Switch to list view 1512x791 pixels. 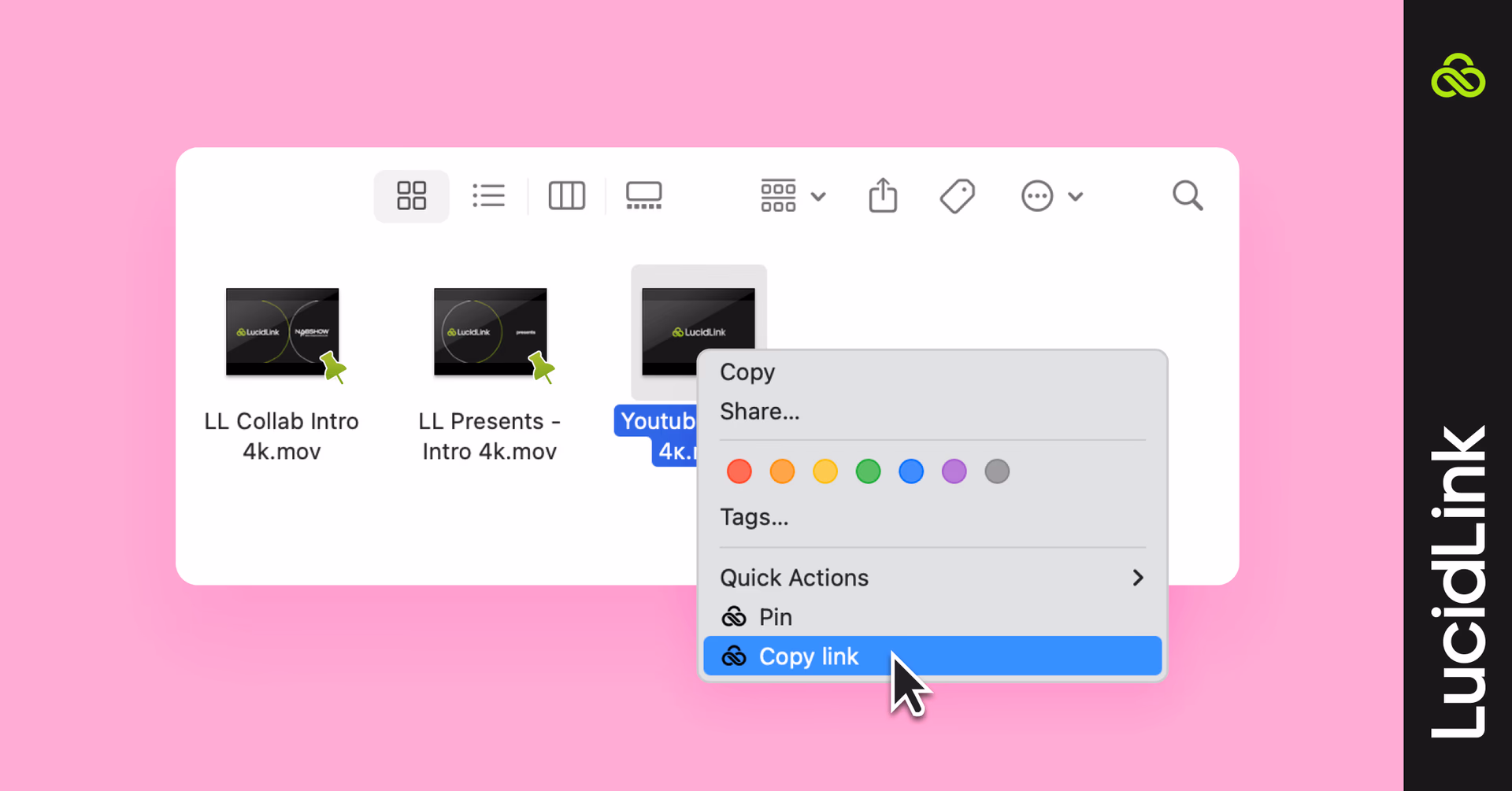click(x=488, y=196)
